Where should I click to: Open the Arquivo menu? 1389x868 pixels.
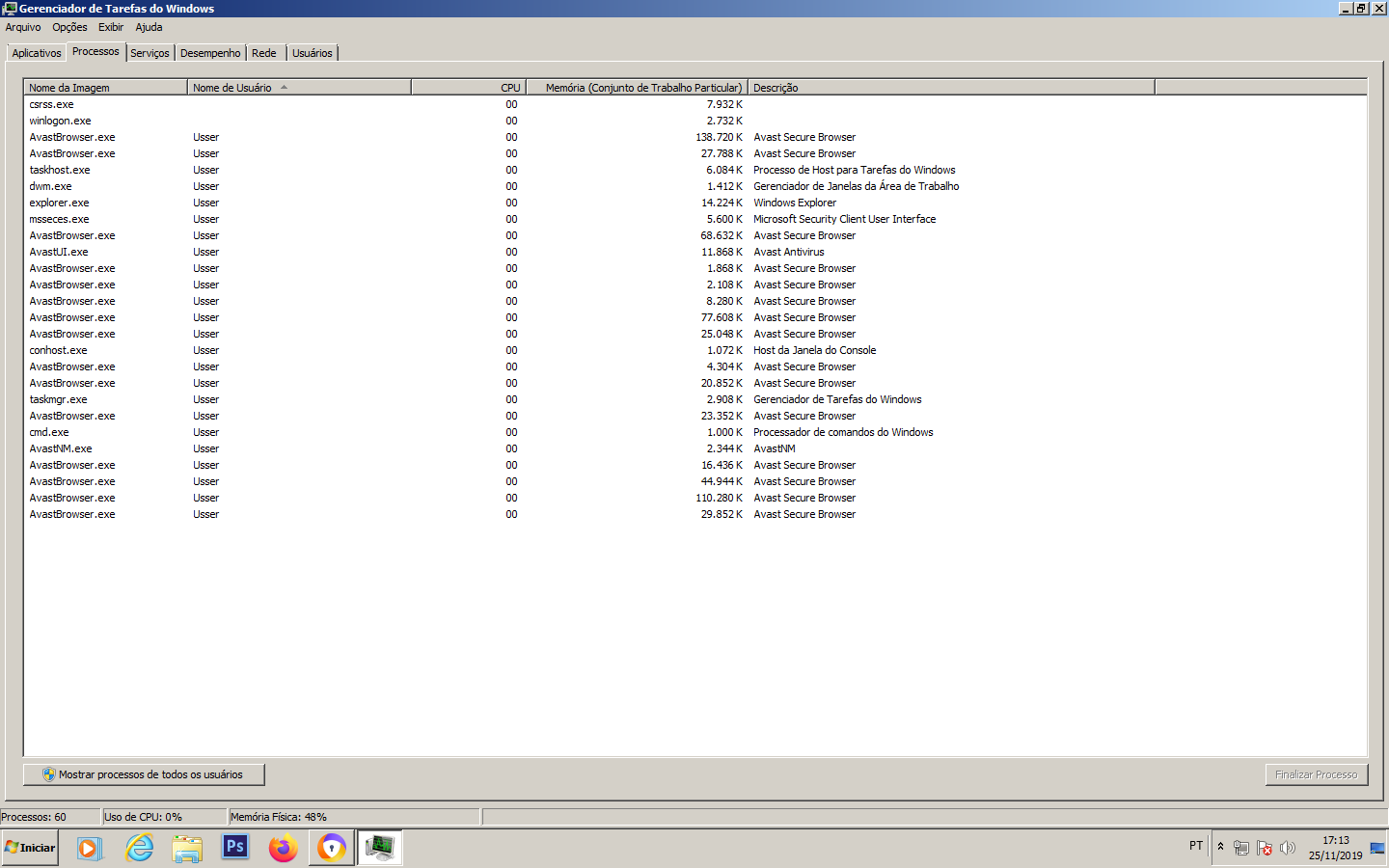pos(23,27)
